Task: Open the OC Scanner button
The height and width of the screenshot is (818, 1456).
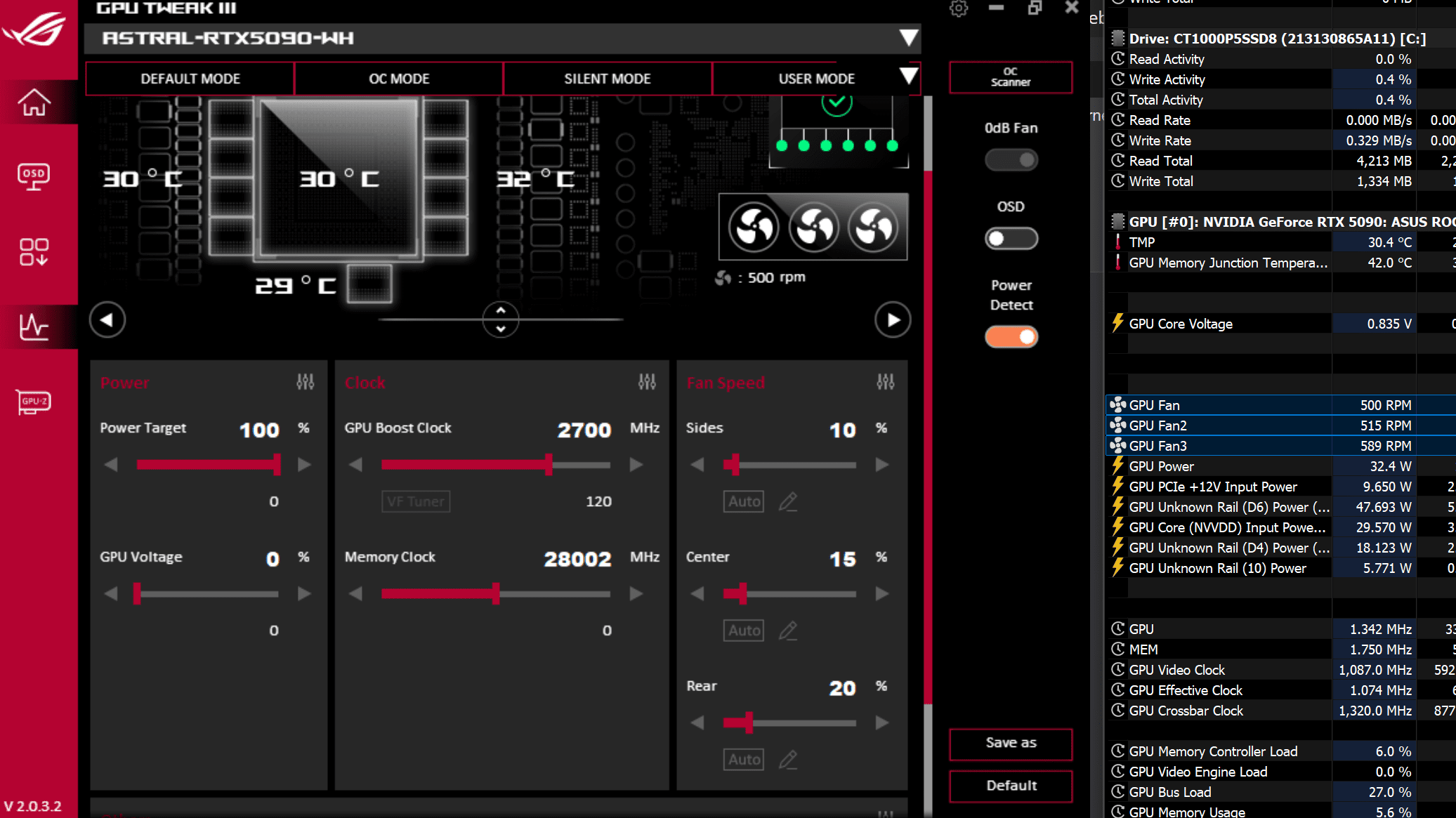Action: coord(1011,77)
